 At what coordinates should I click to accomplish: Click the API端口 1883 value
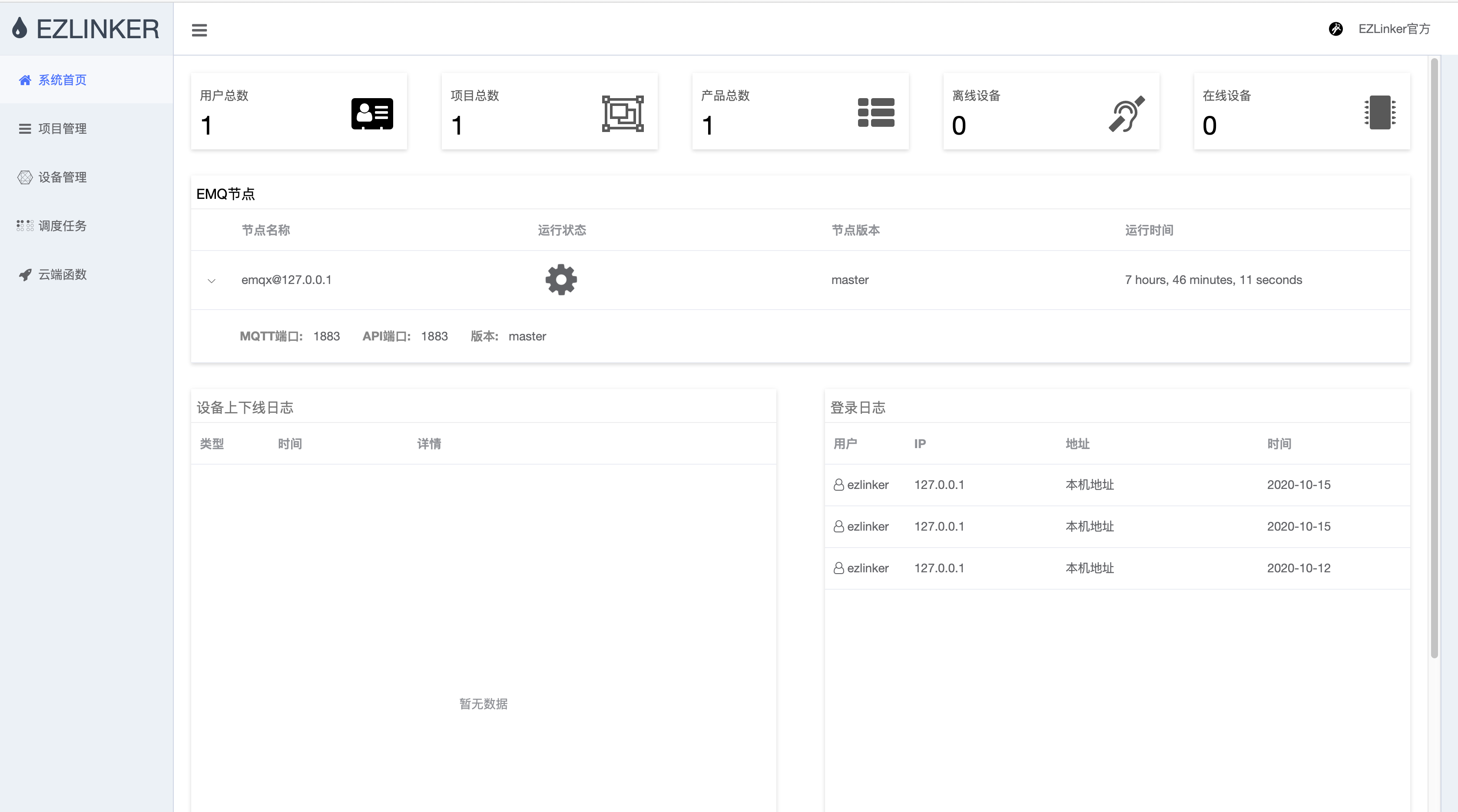(x=435, y=336)
